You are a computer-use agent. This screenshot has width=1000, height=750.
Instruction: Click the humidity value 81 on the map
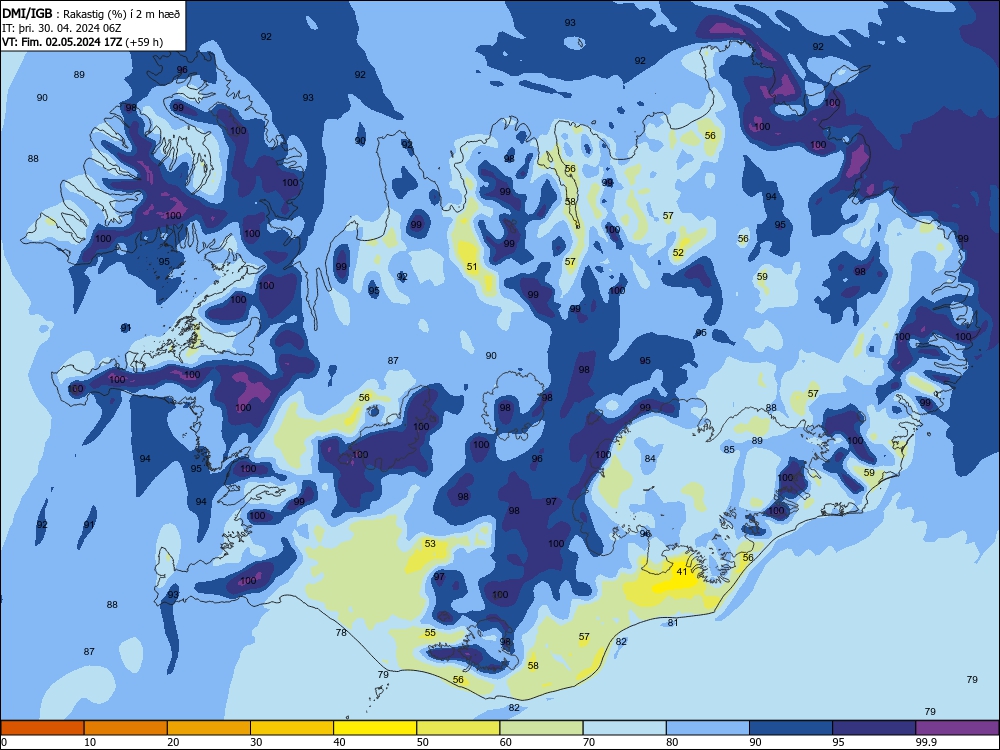673,622
